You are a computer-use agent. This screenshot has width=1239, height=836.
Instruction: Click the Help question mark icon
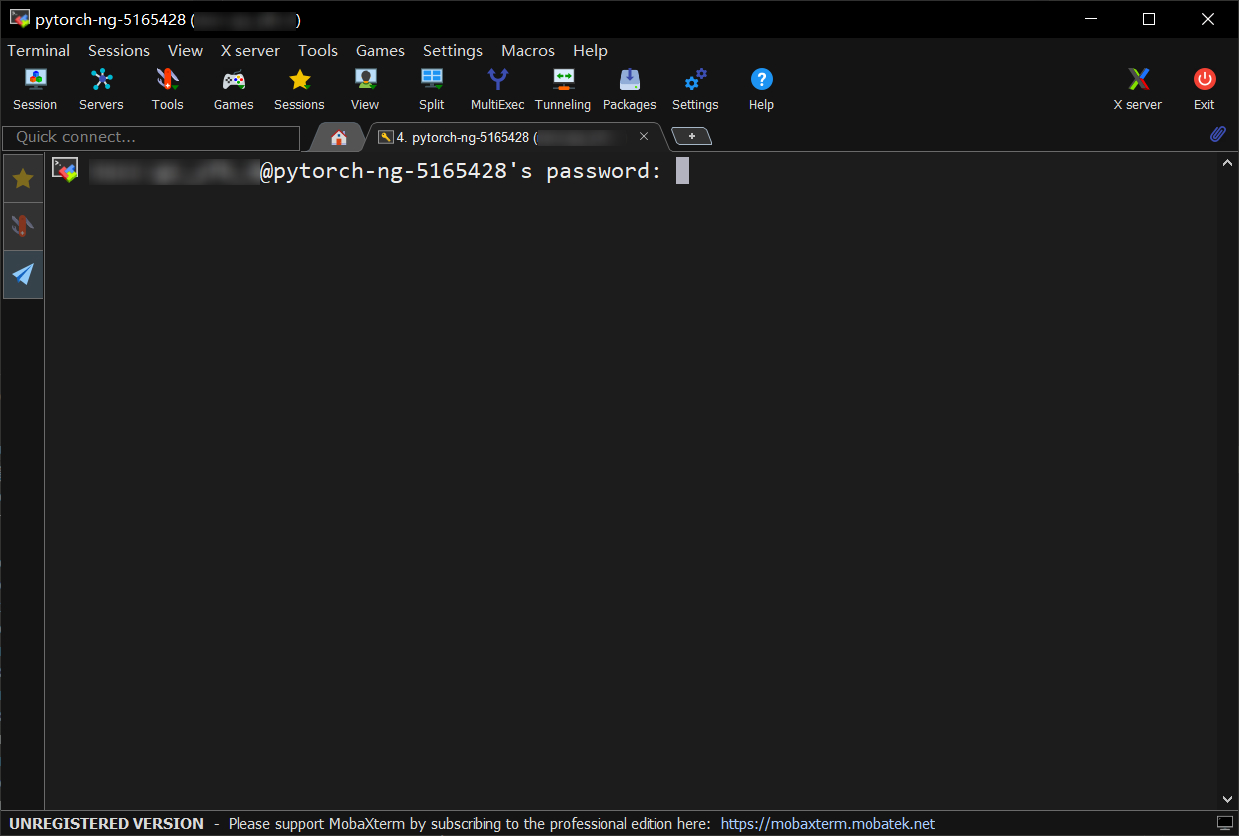761,89
